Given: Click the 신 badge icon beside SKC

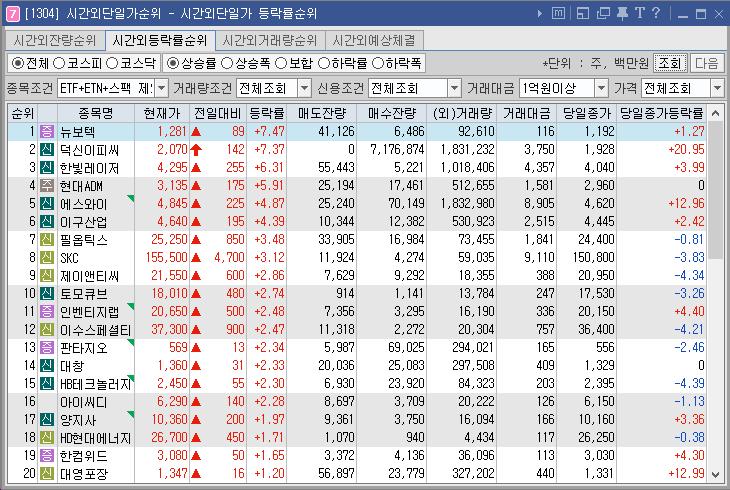Looking at the screenshot, I should point(47,258).
